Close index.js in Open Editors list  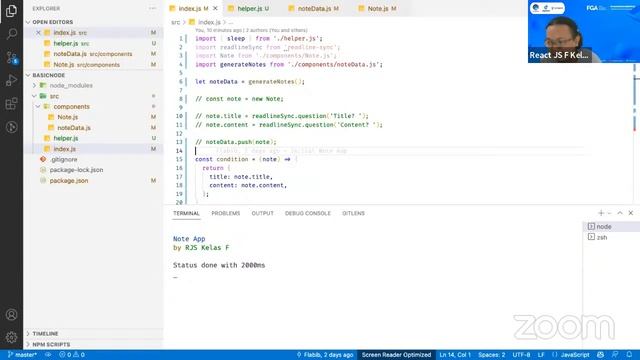click(x=38, y=32)
